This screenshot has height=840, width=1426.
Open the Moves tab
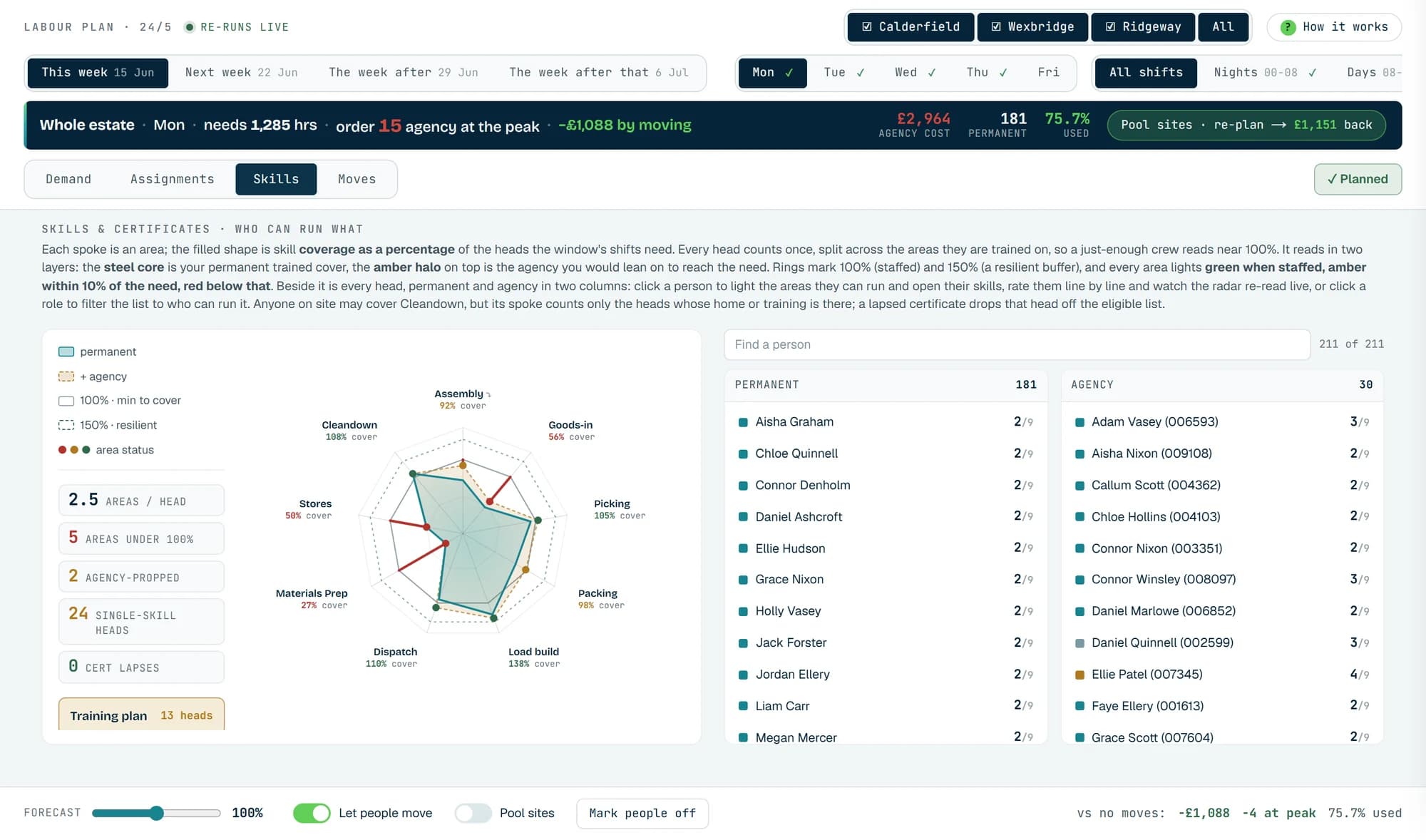coord(356,179)
